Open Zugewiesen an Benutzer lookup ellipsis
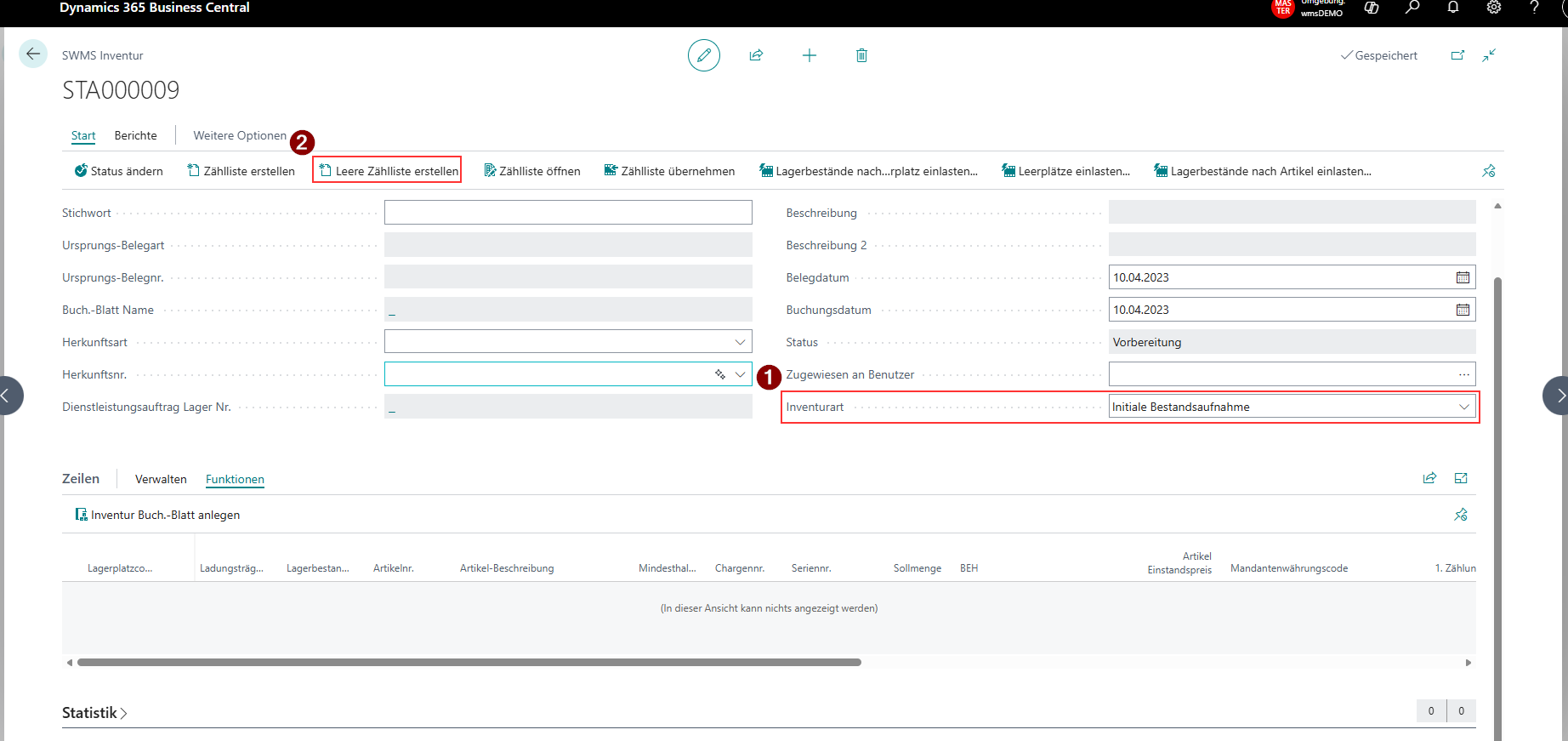1568x741 pixels. [1463, 374]
